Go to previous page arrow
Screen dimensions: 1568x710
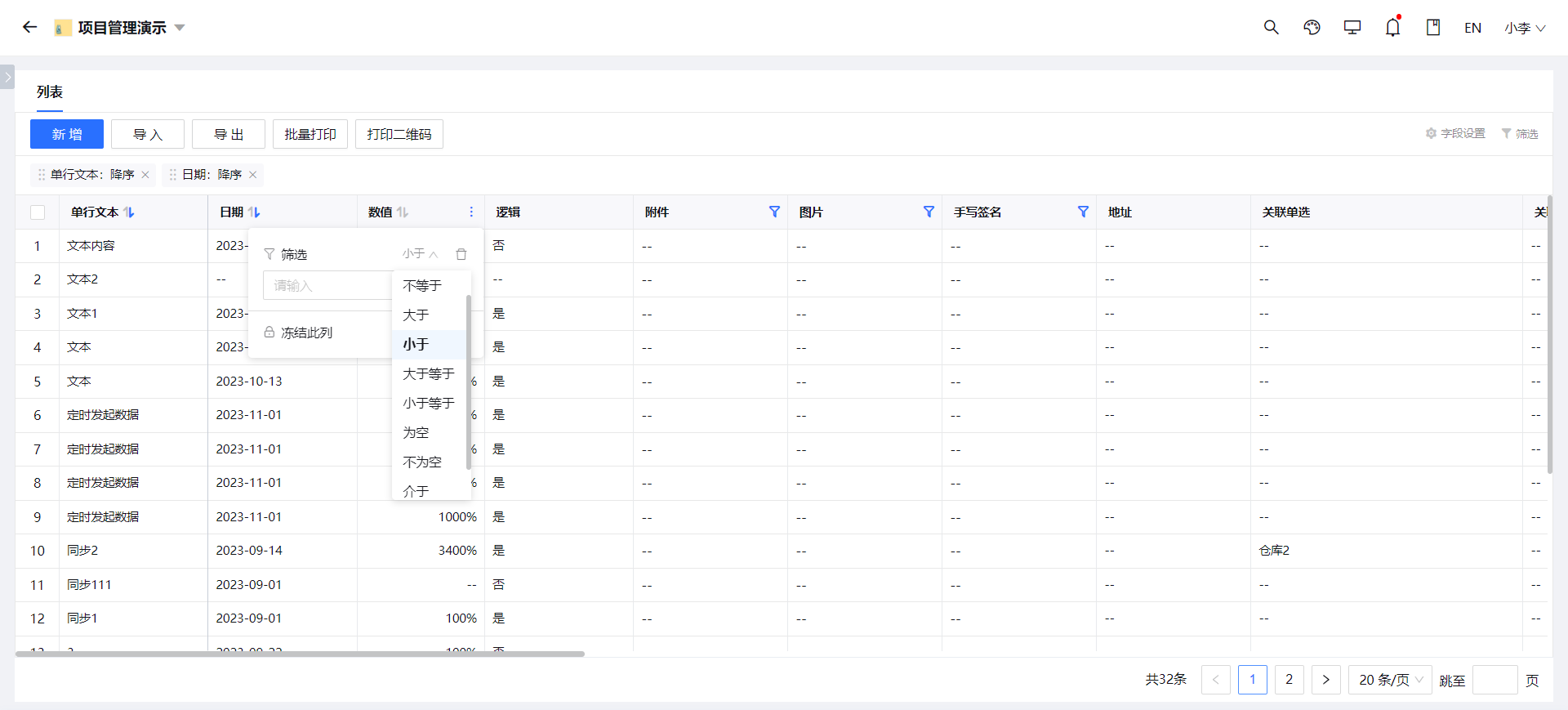click(x=1215, y=680)
